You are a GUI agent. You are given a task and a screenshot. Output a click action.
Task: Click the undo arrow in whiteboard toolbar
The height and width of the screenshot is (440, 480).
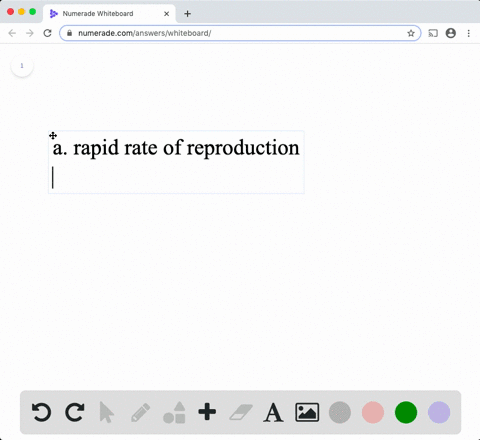click(x=41, y=412)
